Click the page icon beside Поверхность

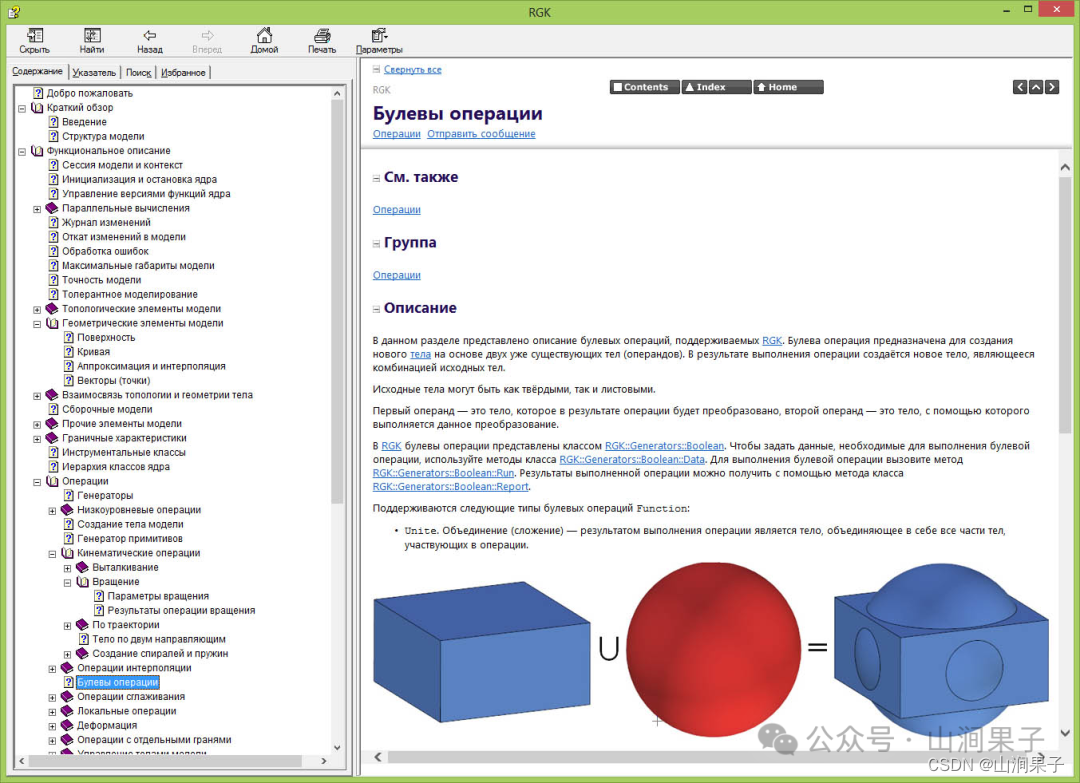point(69,337)
